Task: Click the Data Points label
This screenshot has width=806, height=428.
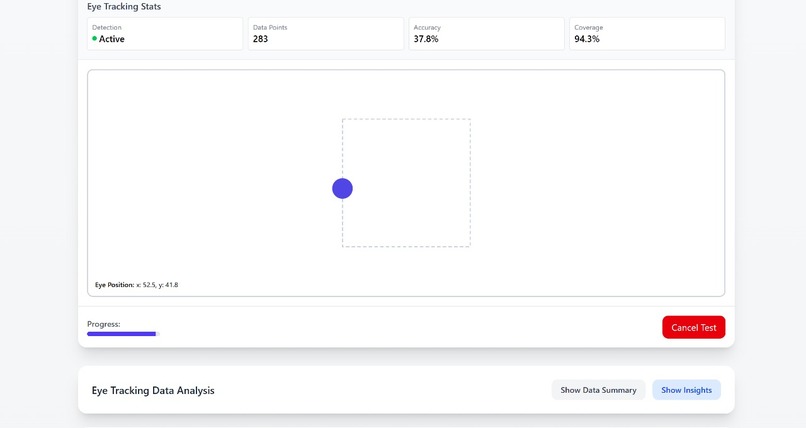Action: (x=270, y=27)
